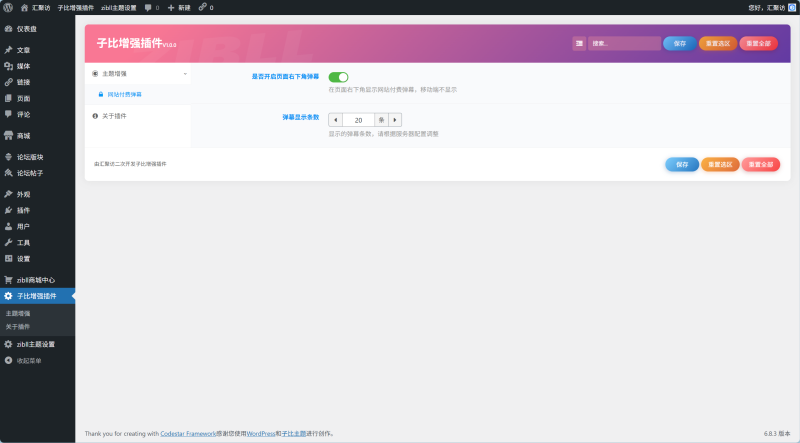
Task: Open the comments bubble in admin bar
Action: point(152,7)
